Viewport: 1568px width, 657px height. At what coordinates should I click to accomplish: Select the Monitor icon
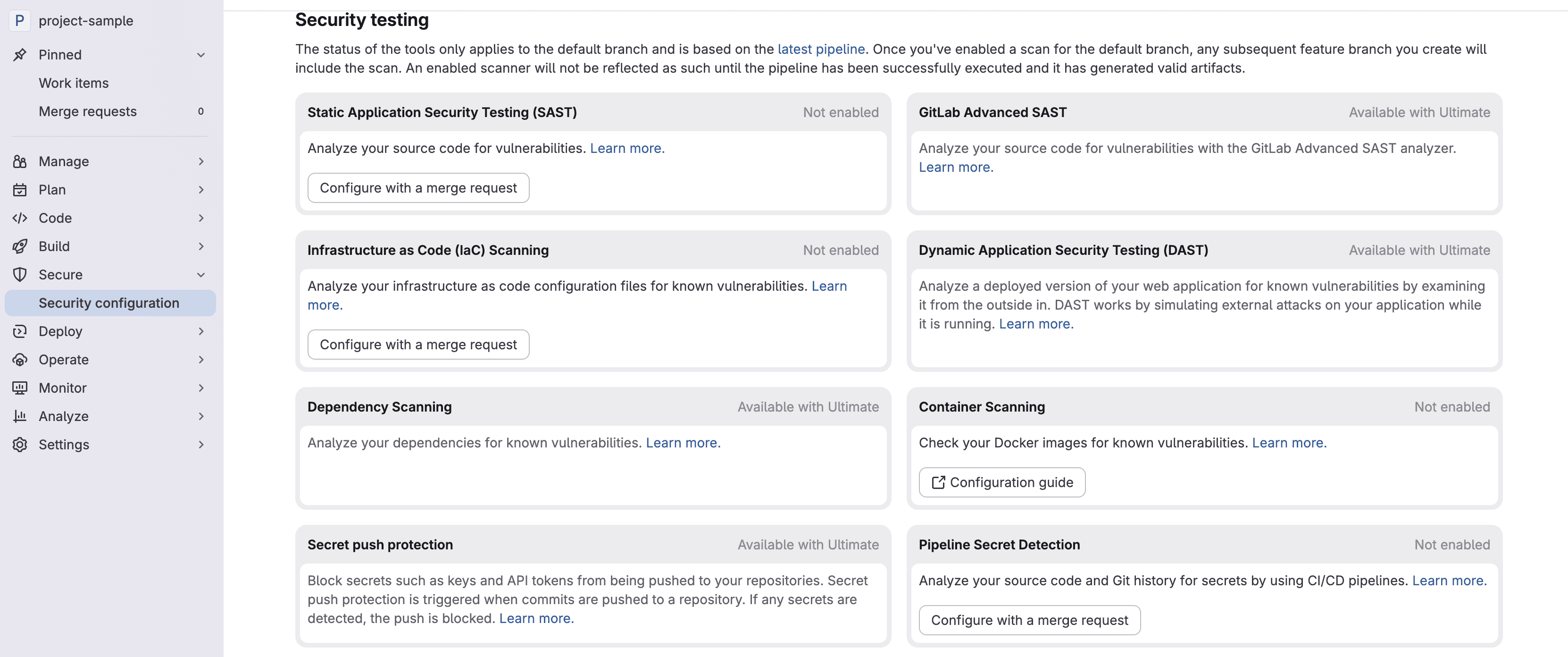tap(20, 387)
